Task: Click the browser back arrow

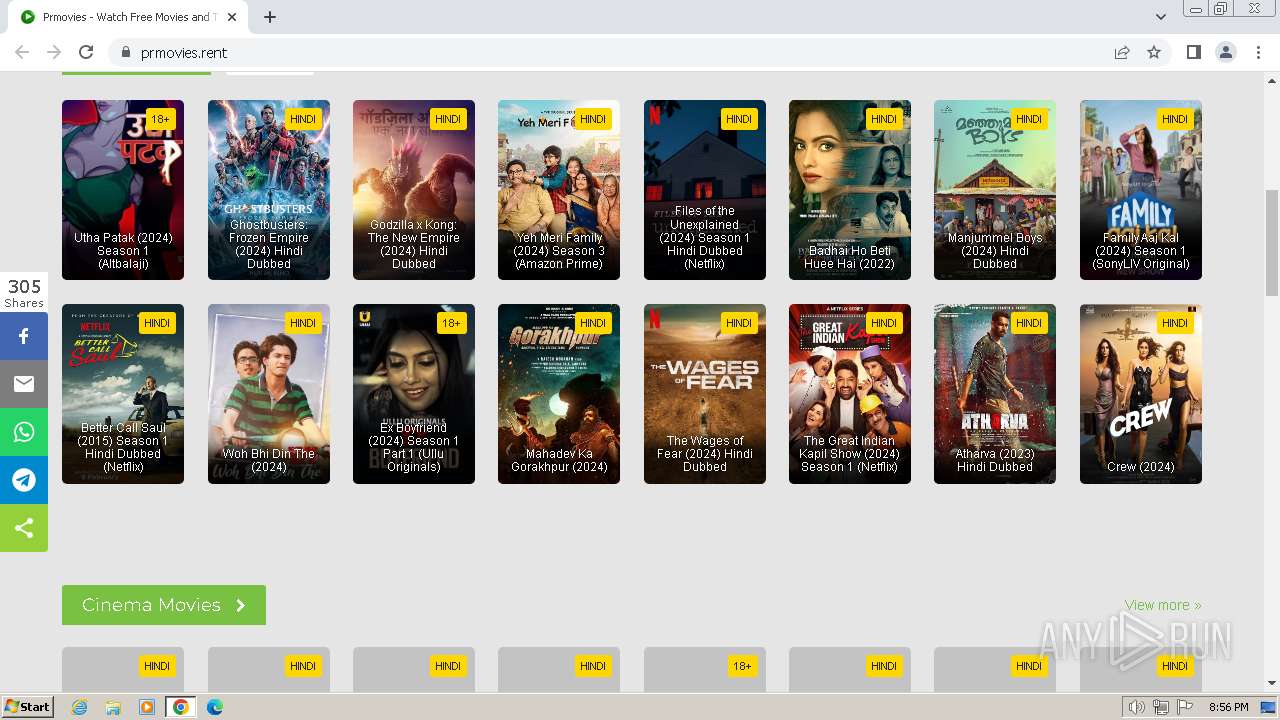Action: (x=22, y=52)
